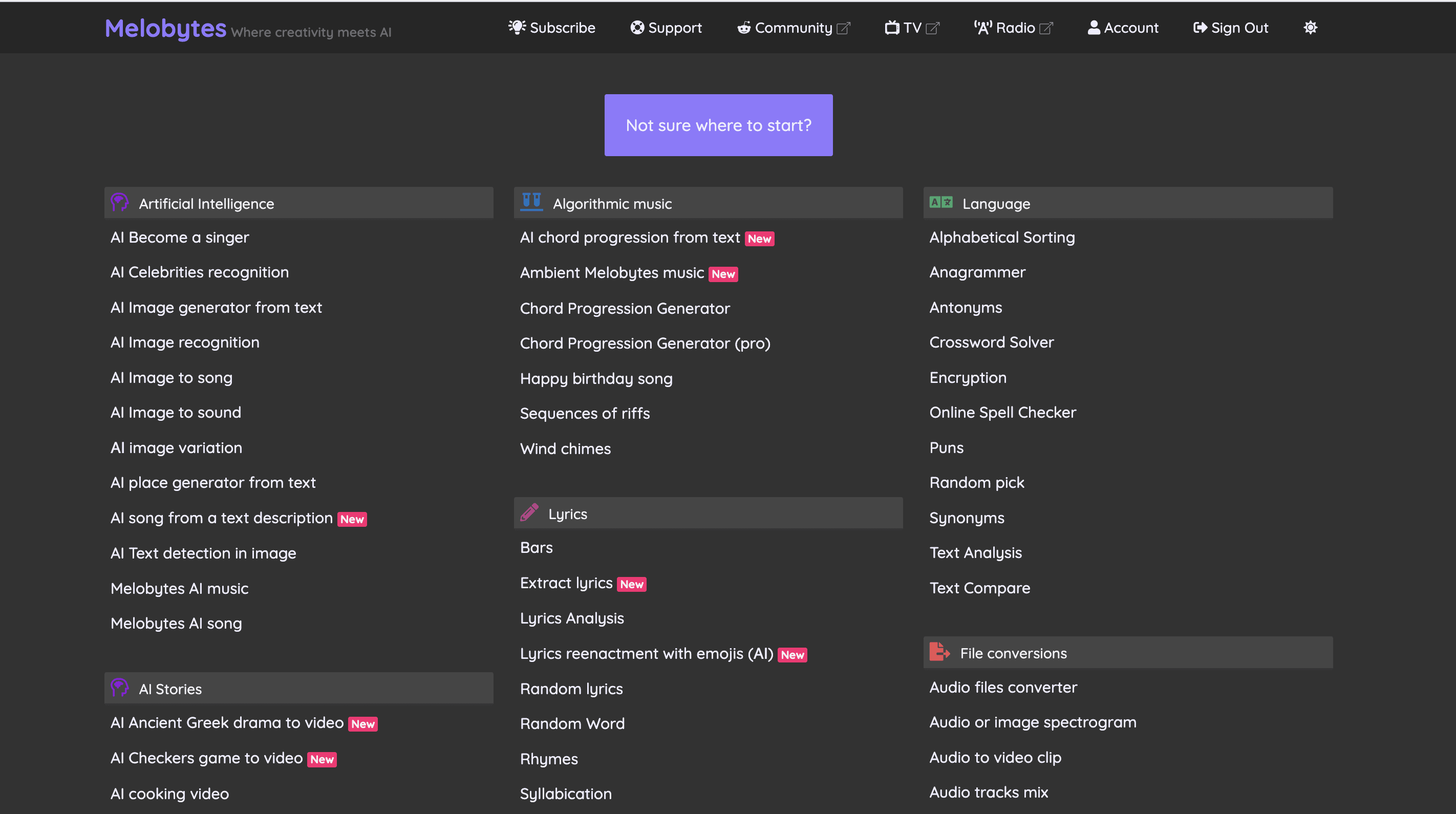Open AI cooking video
This screenshot has width=1456, height=814.
click(x=169, y=794)
